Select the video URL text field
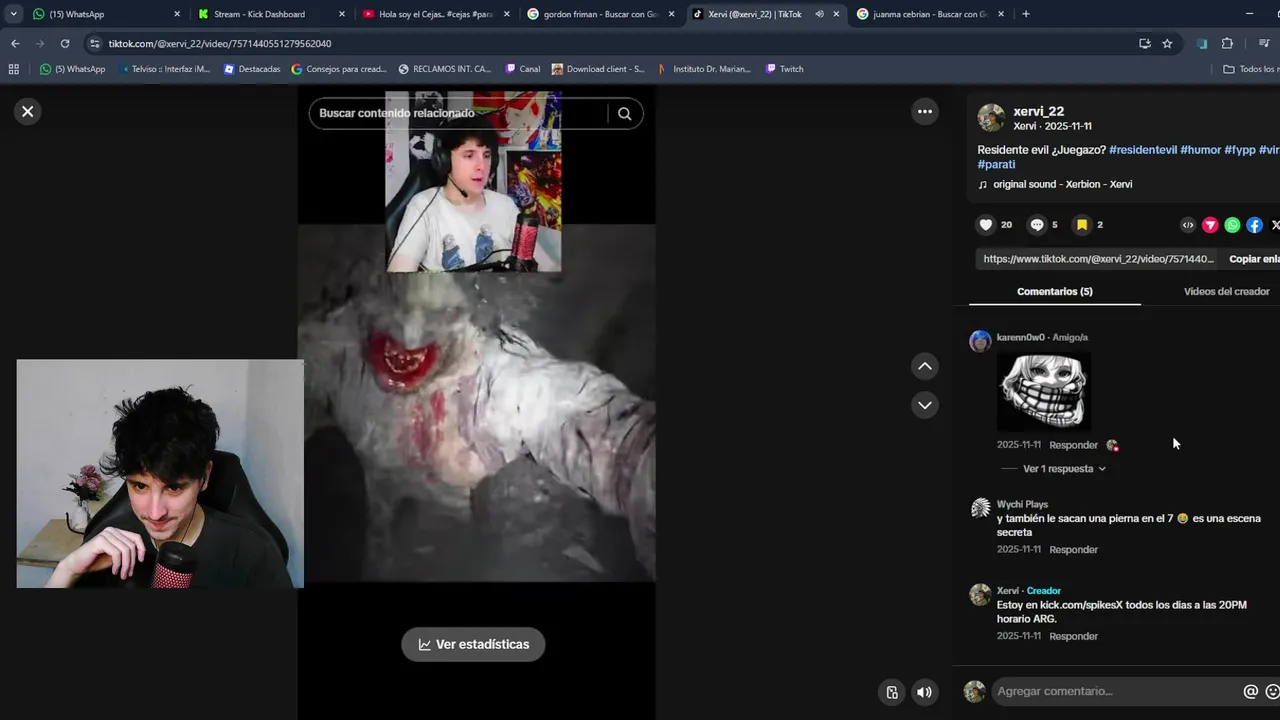Image resolution: width=1280 pixels, height=720 pixels. (x=1098, y=259)
